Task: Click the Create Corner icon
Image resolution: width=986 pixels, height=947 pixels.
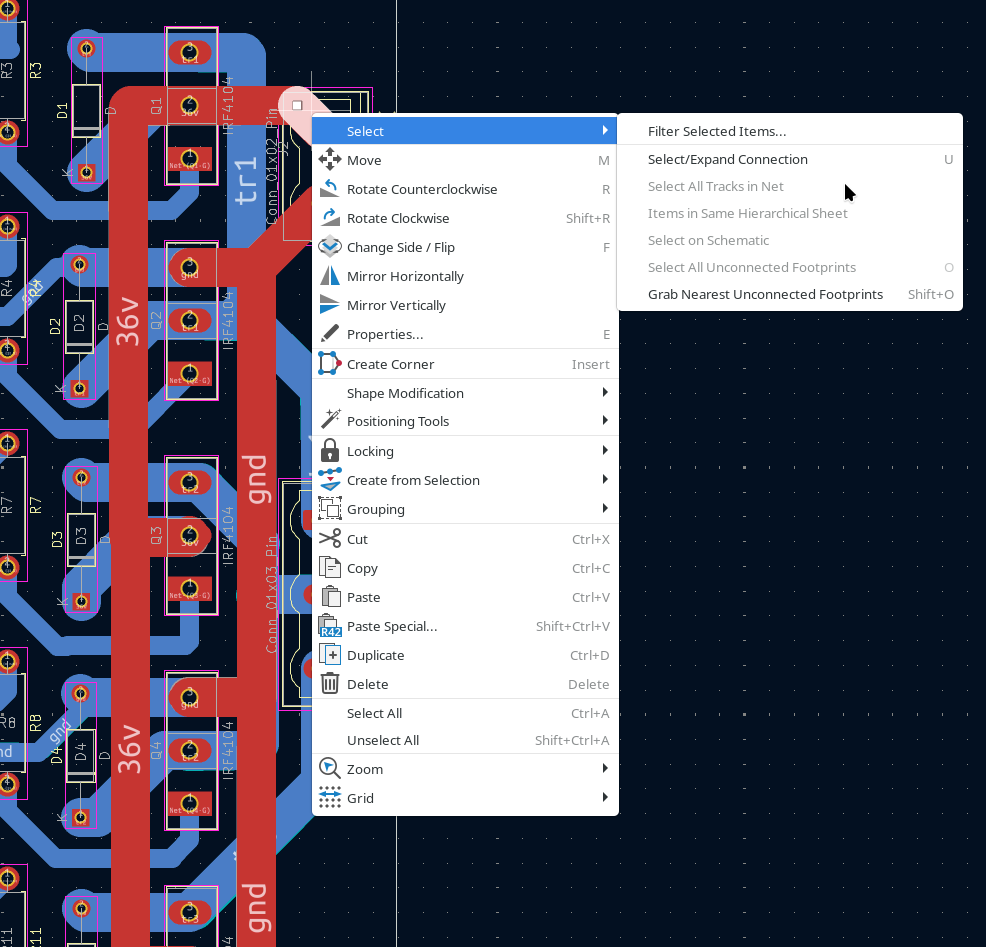Action: 329,364
